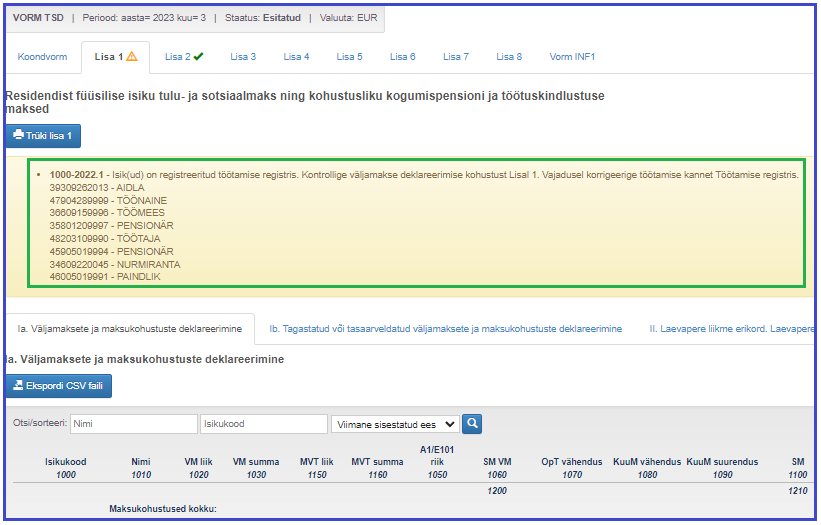Click the Nimi search input field
821x525 pixels.
[x=134, y=424]
